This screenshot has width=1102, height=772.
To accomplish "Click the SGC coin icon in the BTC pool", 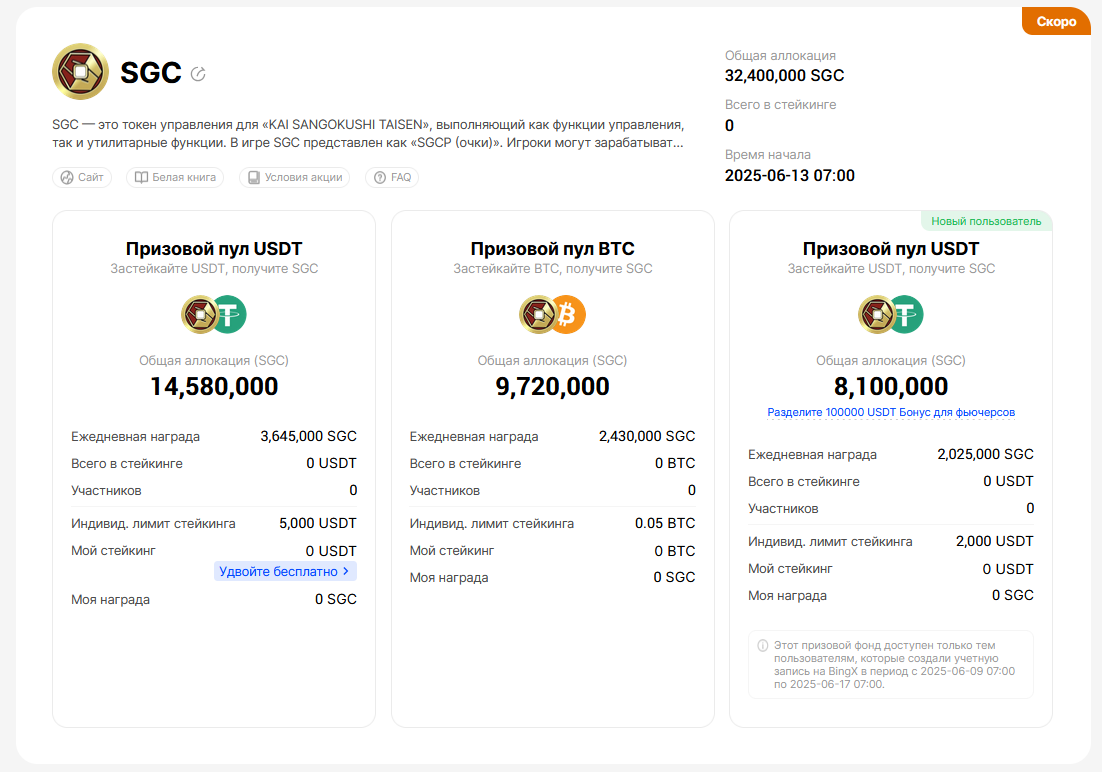I will (x=538, y=314).
